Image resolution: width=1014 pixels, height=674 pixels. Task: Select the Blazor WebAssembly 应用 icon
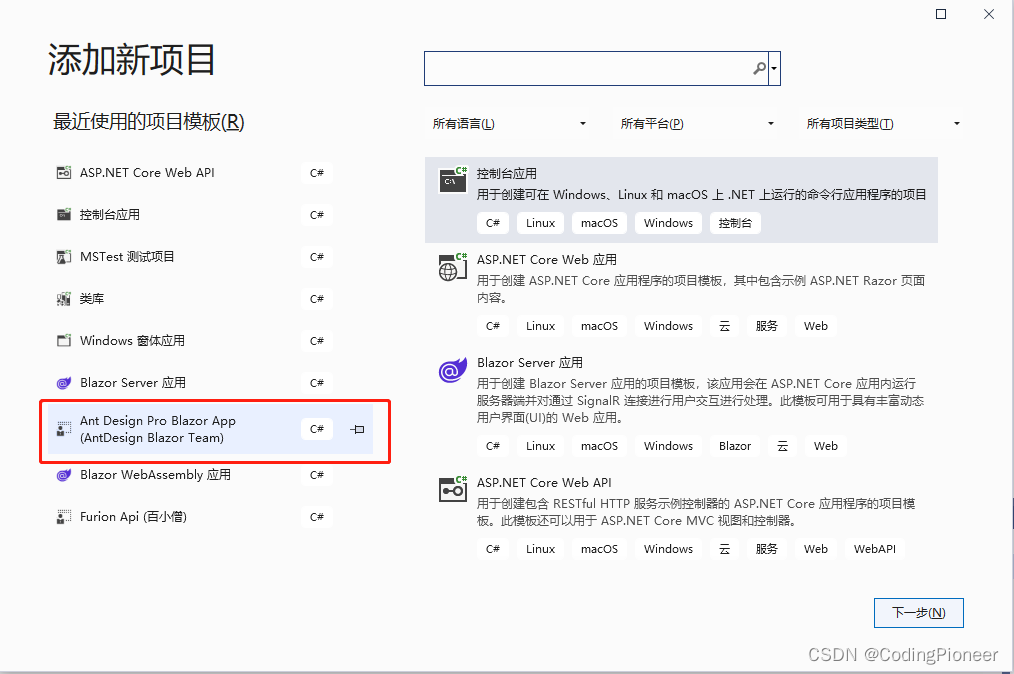click(x=62, y=475)
